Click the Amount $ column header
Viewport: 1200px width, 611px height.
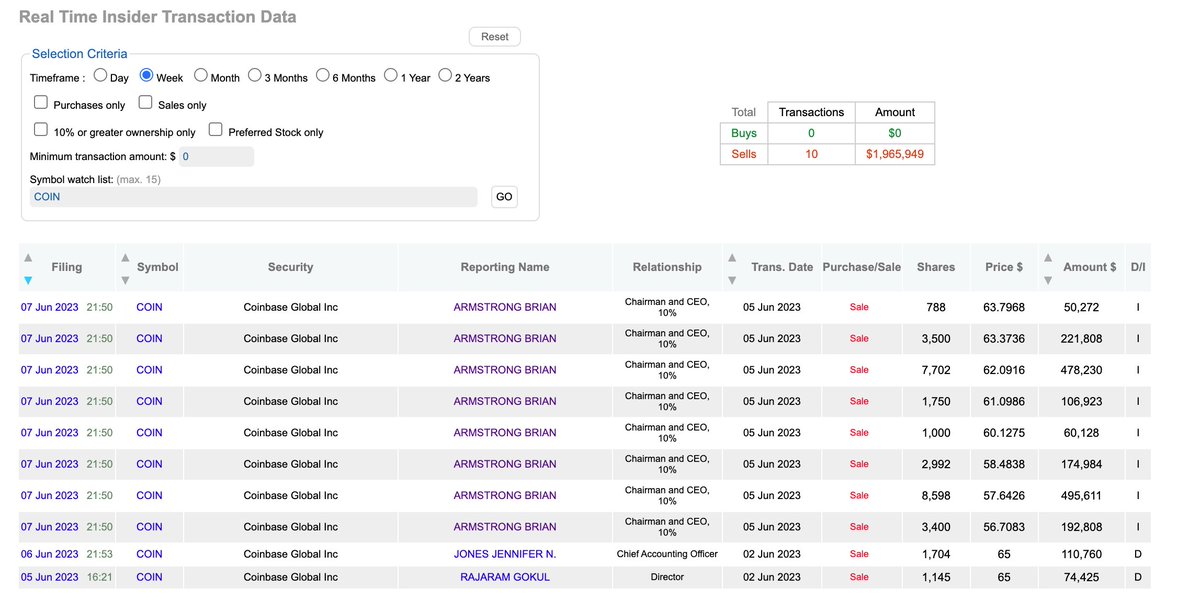point(1090,267)
